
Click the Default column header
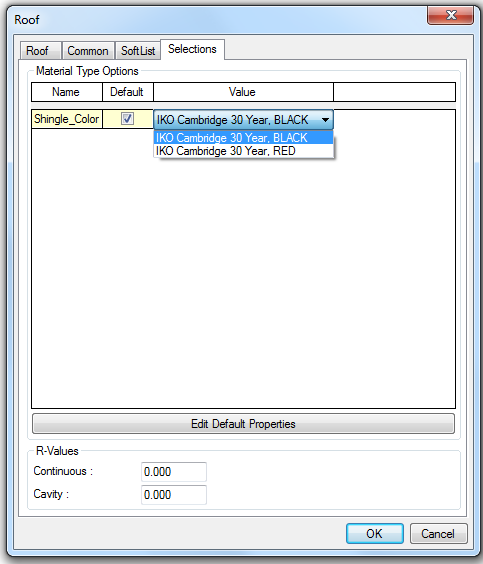(128, 92)
